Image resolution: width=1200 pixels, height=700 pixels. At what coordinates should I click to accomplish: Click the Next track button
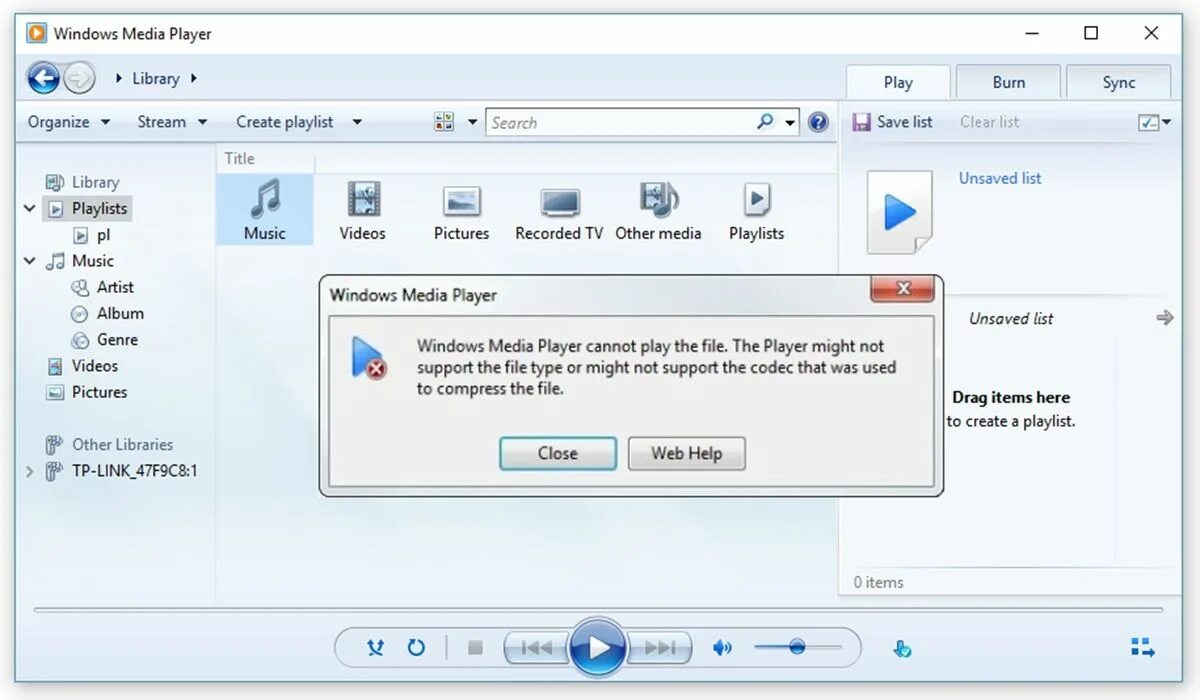coord(660,648)
